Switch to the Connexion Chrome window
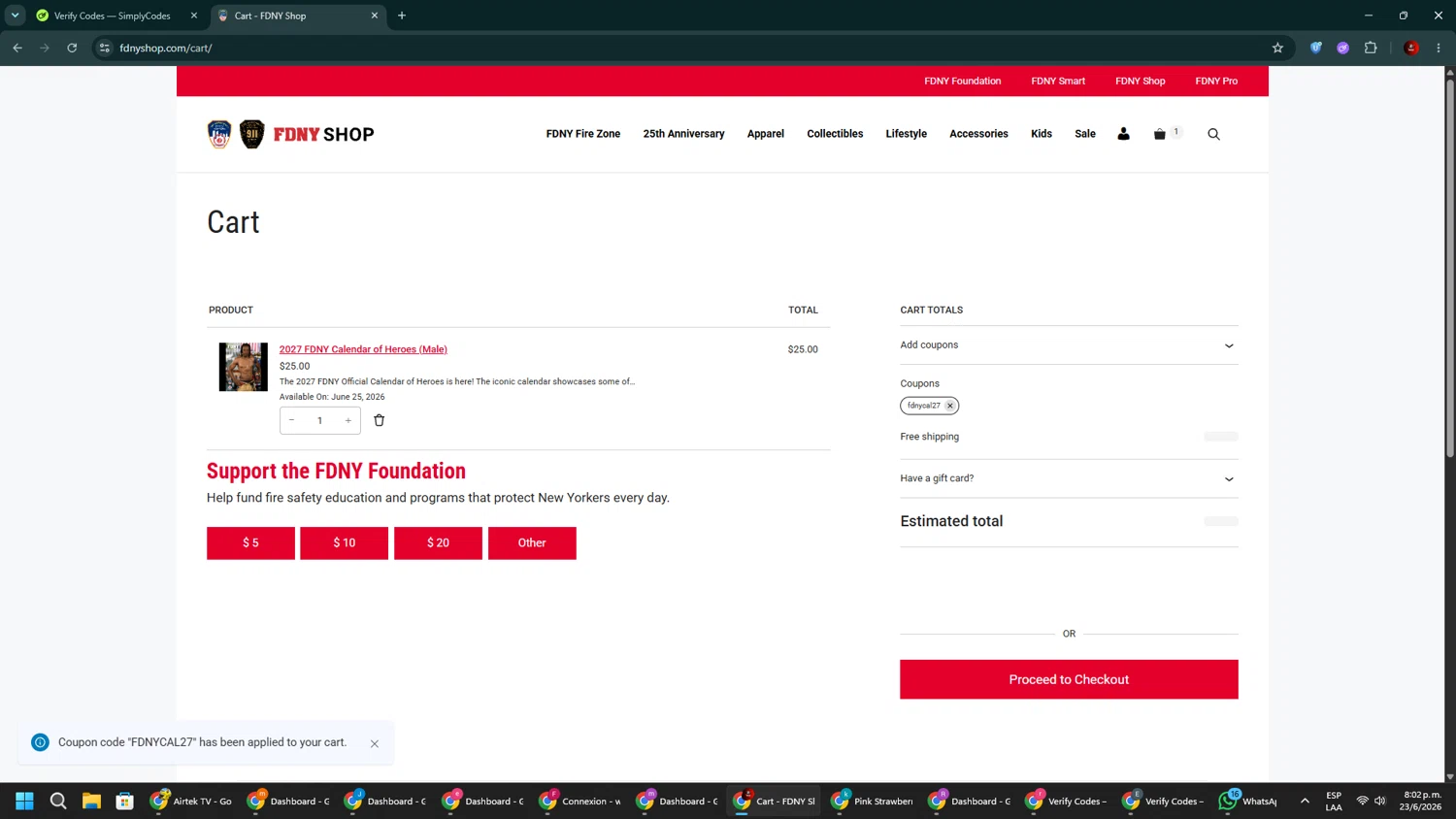Image resolution: width=1456 pixels, height=819 pixels. pos(579,801)
